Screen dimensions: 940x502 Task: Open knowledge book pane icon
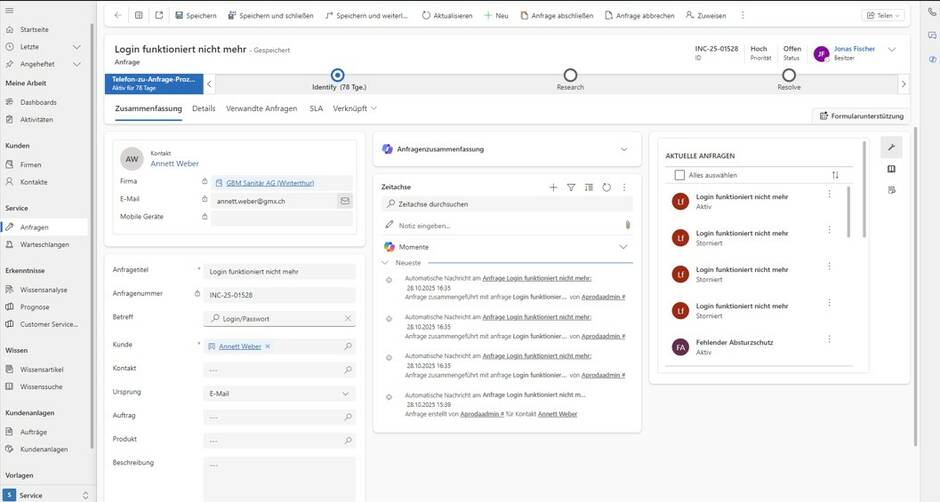[x=891, y=169]
